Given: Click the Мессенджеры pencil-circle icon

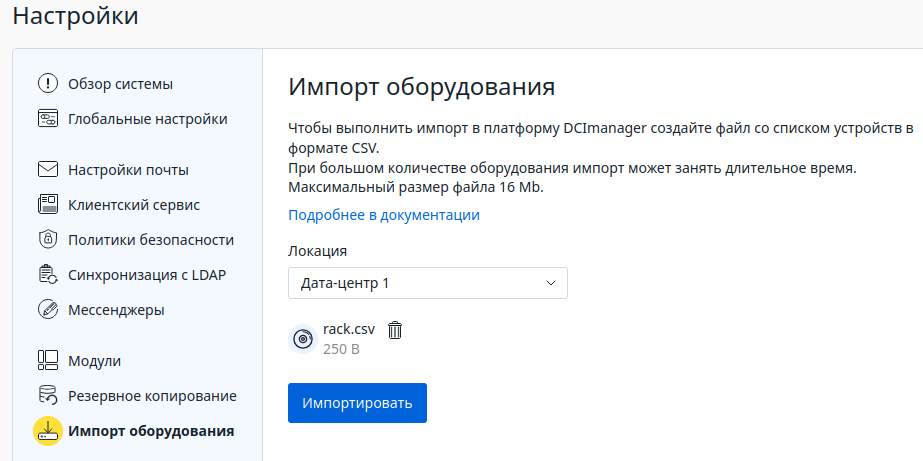Looking at the screenshot, I should (48, 310).
